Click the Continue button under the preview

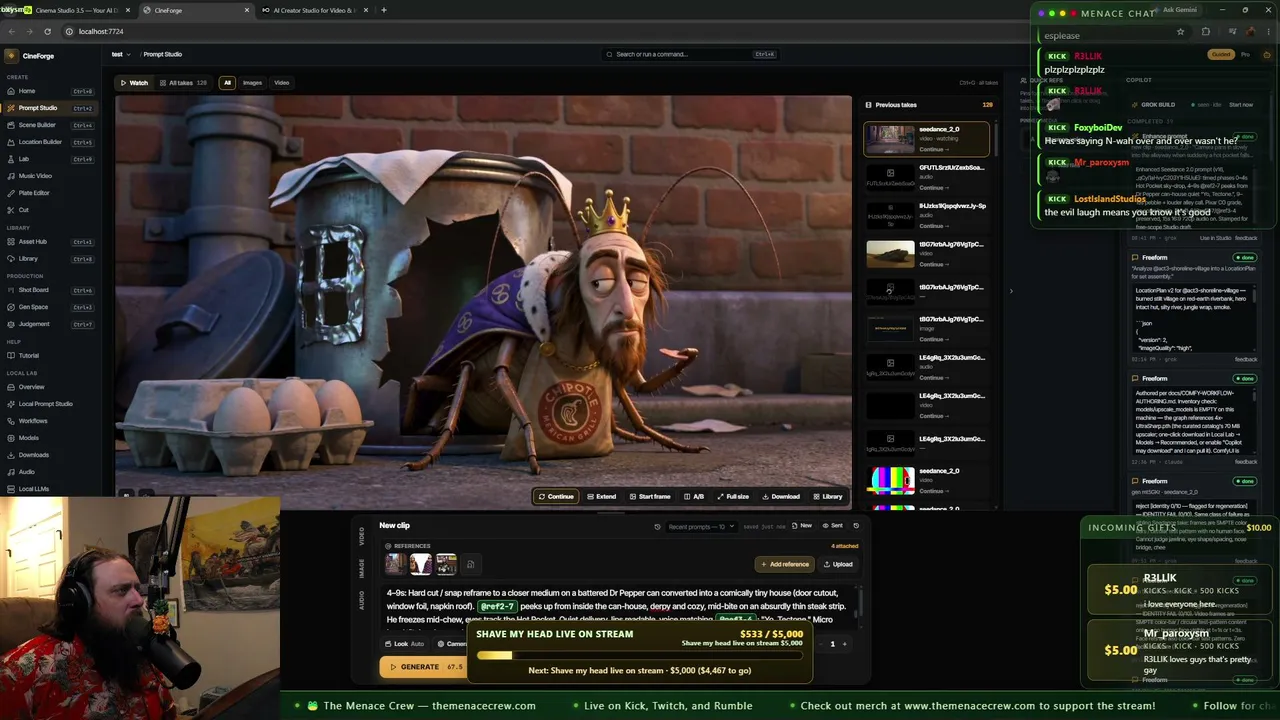point(556,496)
